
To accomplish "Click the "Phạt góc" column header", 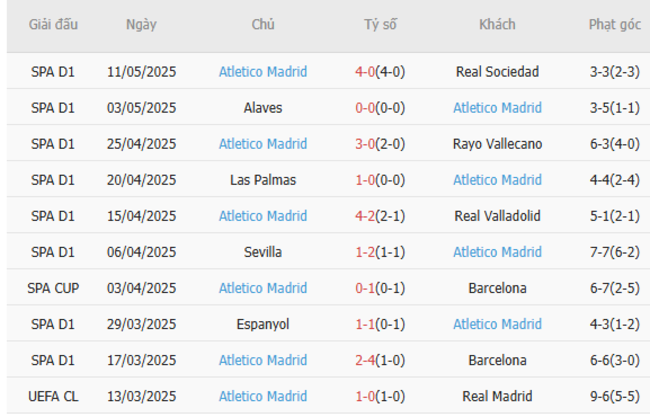I will [x=614, y=25].
